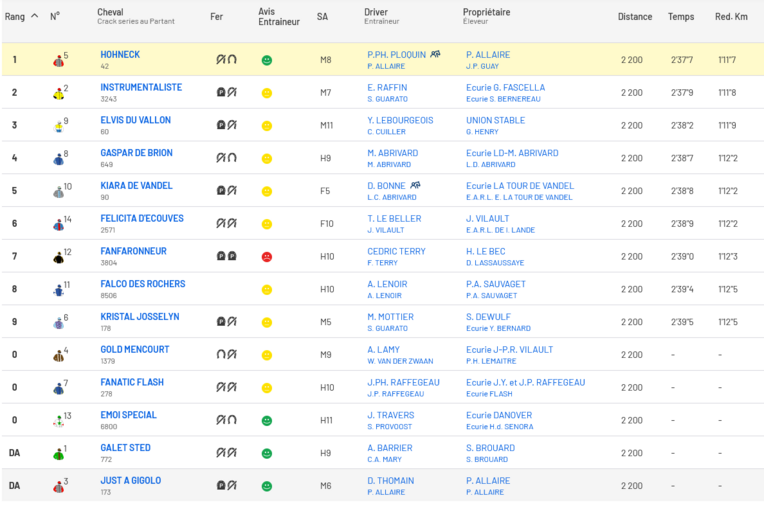Click the Réd. Km column header
This screenshot has height=505, width=764.
(x=731, y=16)
